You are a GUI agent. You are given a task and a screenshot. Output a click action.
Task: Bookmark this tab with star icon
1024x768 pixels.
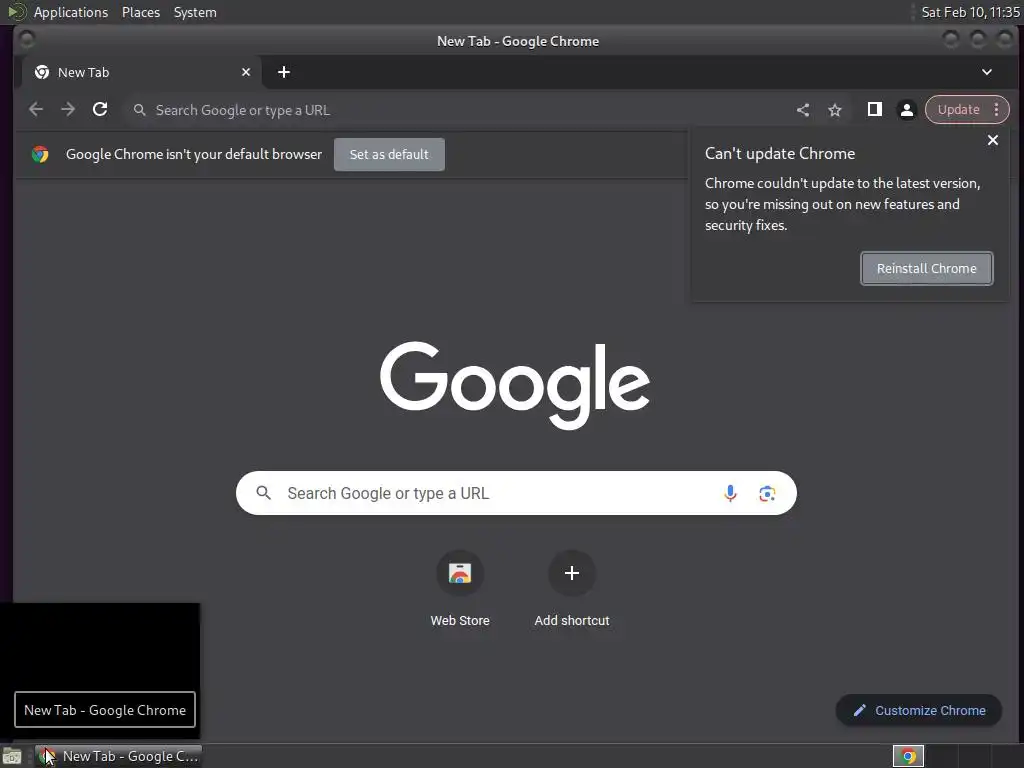click(835, 110)
